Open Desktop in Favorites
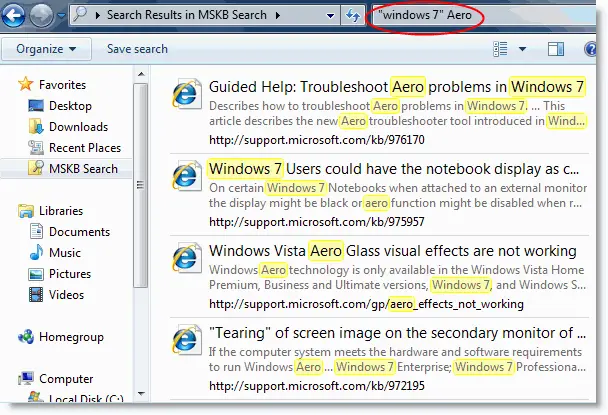This screenshot has height=415, width=608. pyautogui.click(x=70, y=106)
